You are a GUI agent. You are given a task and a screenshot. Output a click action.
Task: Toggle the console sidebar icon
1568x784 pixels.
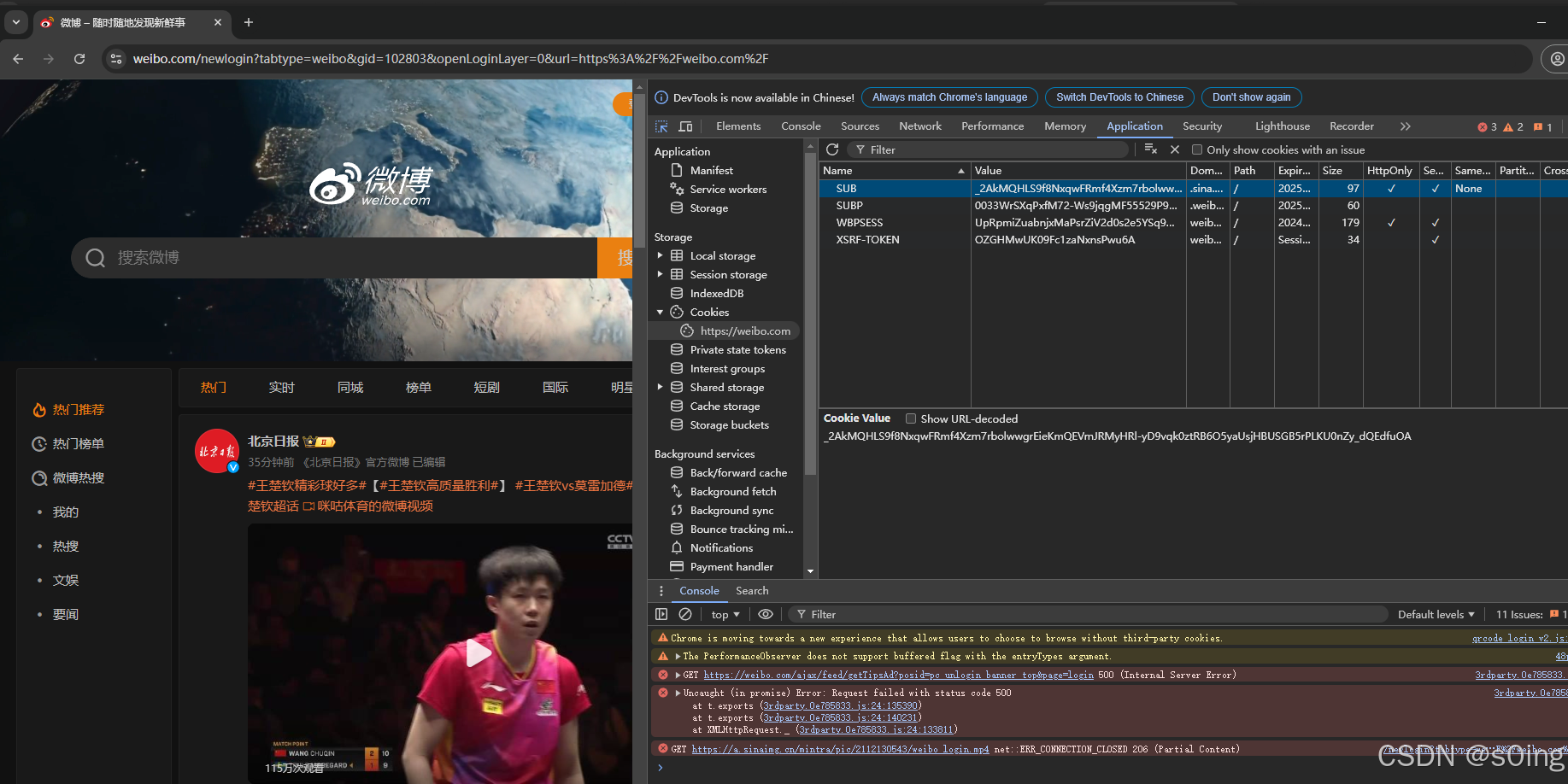pos(661,614)
